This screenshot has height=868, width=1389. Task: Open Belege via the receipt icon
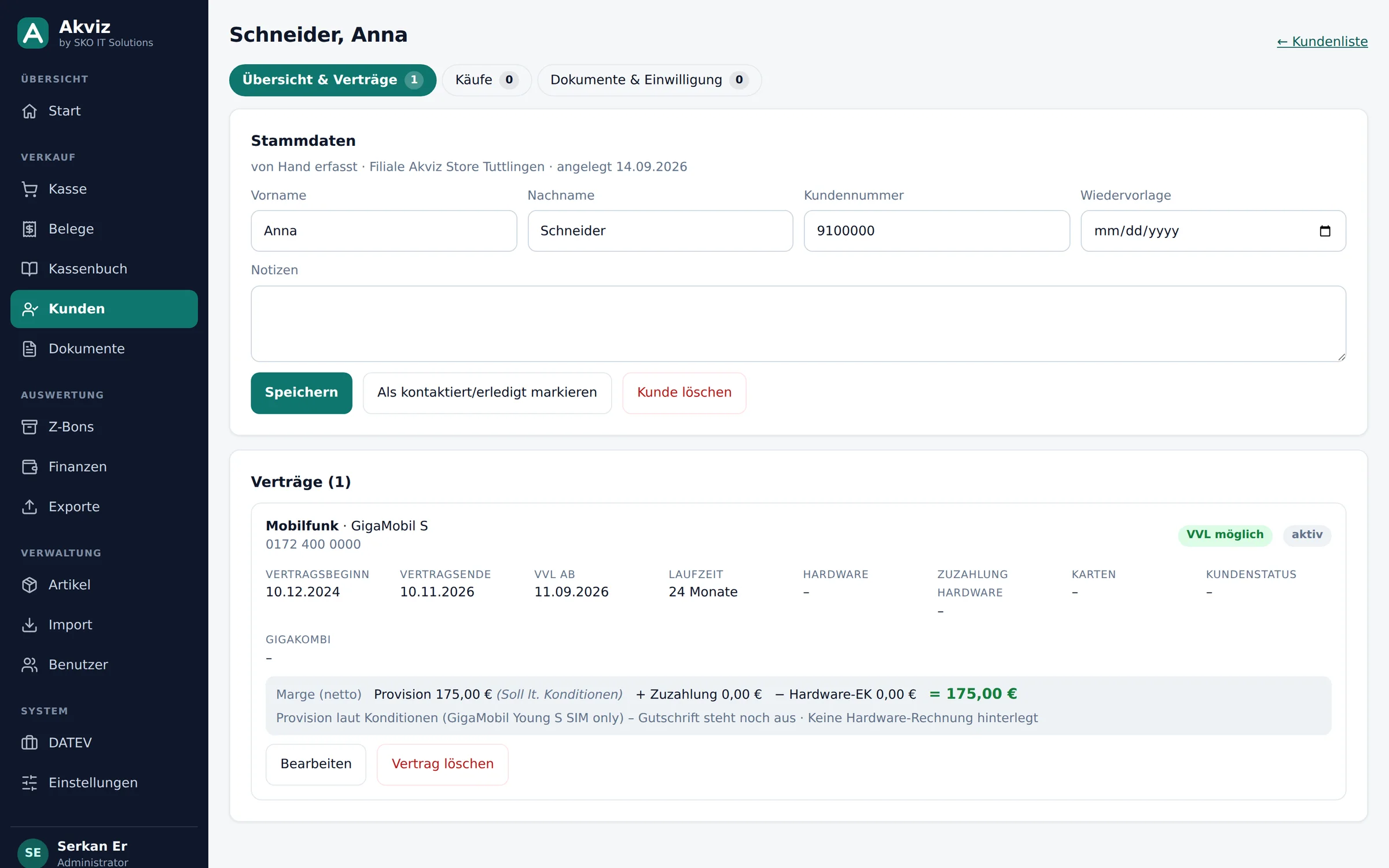(x=30, y=229)
